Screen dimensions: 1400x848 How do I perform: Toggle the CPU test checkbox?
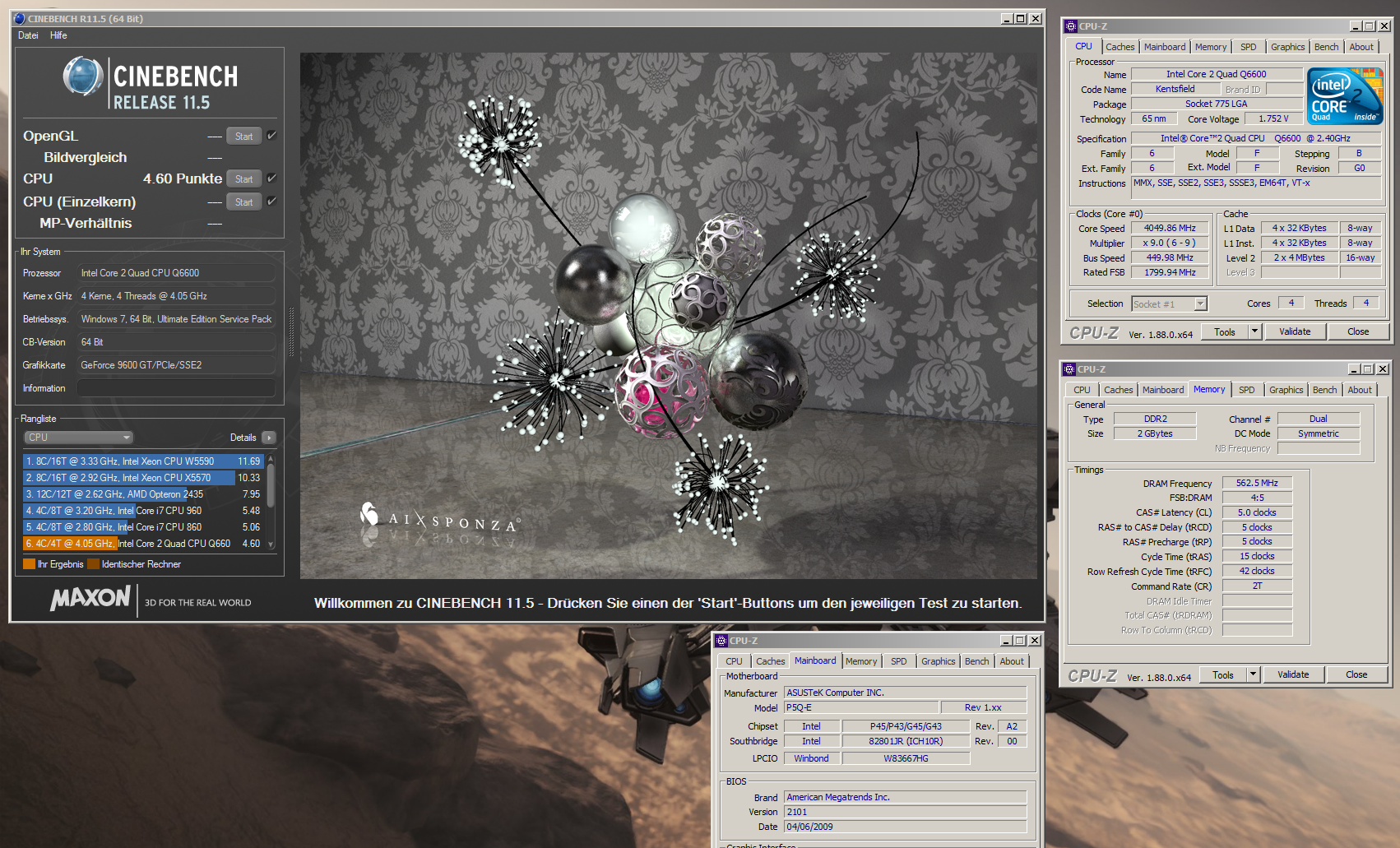(271, 178)
